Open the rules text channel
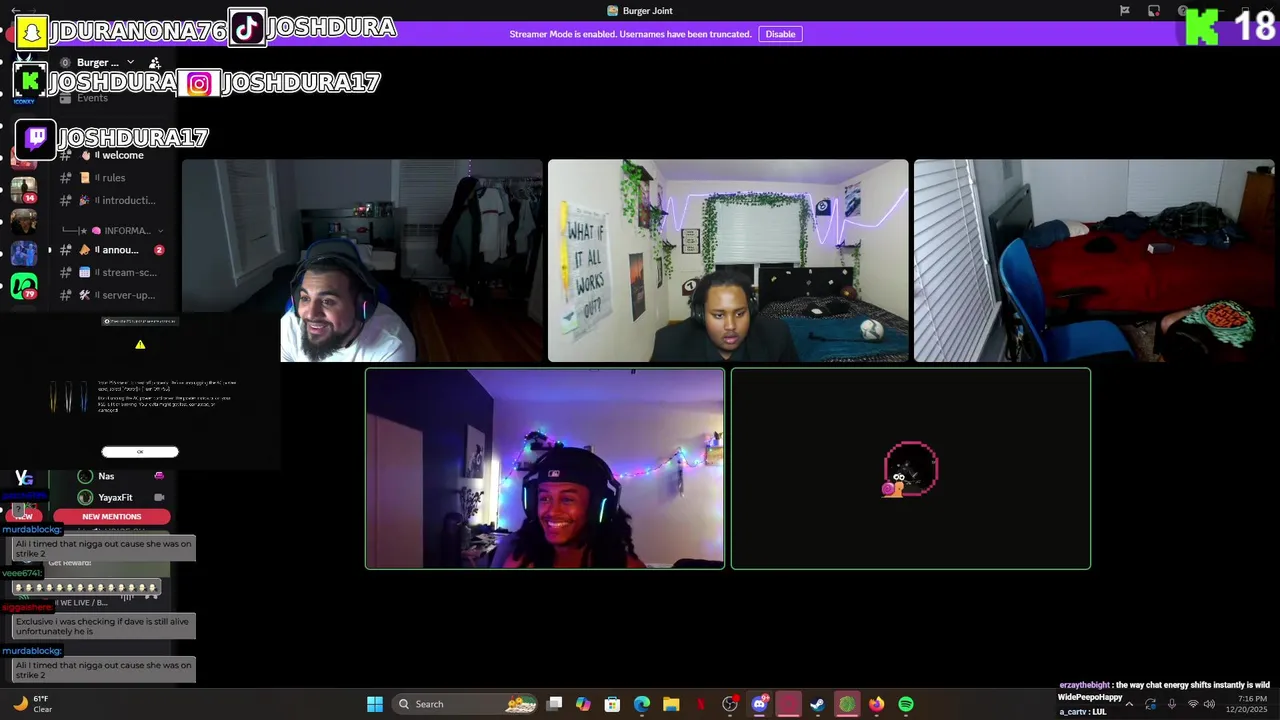The height and width of the screenshot is (720, 1280). pyautogui.click(x=115, y=178)
